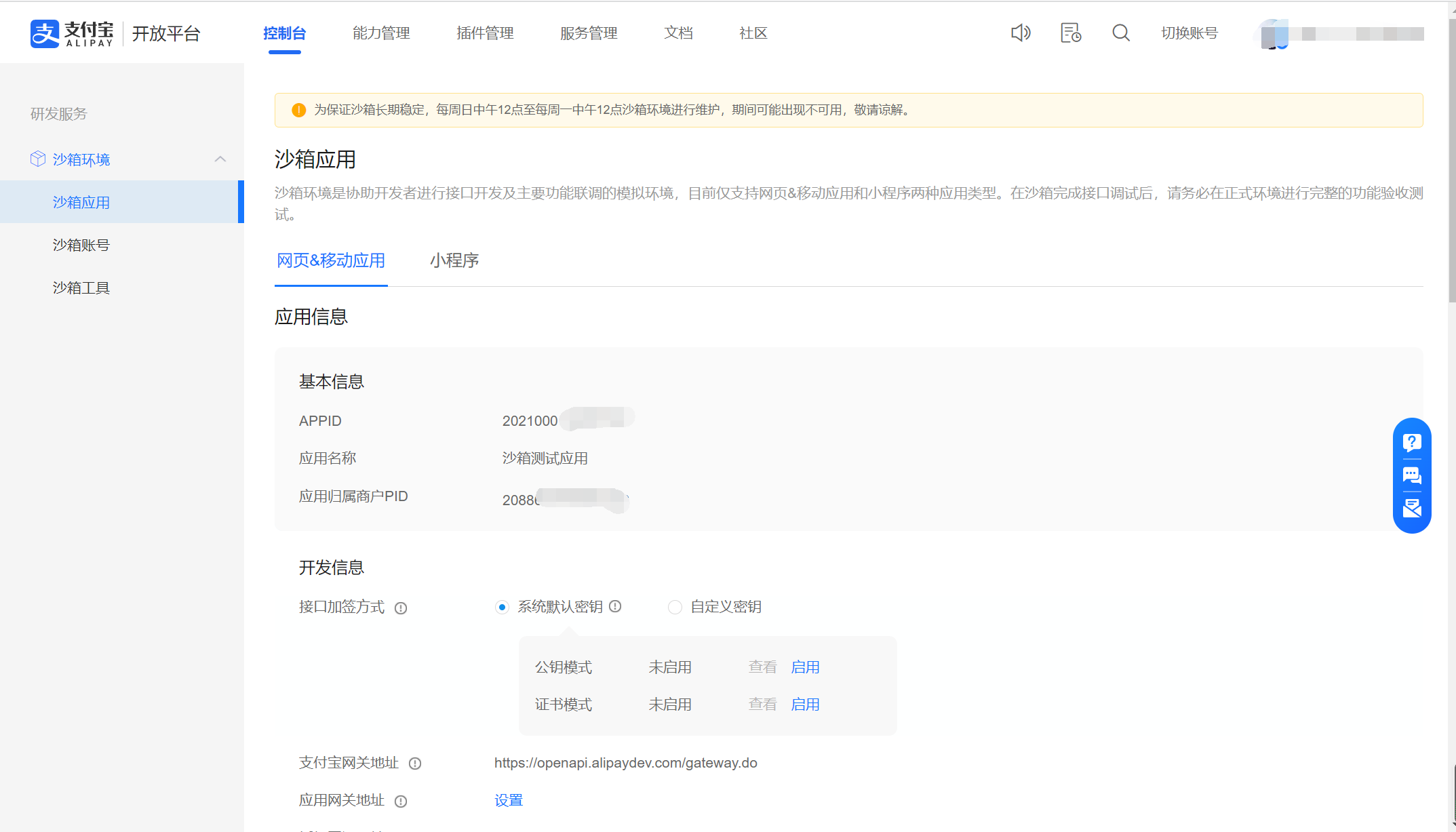
Task: Click the search magnifier icon
Action: tap(1121, 33)
